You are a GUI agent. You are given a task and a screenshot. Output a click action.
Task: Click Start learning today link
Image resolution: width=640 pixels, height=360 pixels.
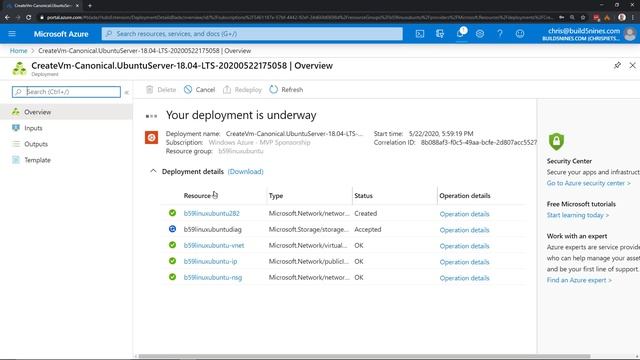point(578,215)
